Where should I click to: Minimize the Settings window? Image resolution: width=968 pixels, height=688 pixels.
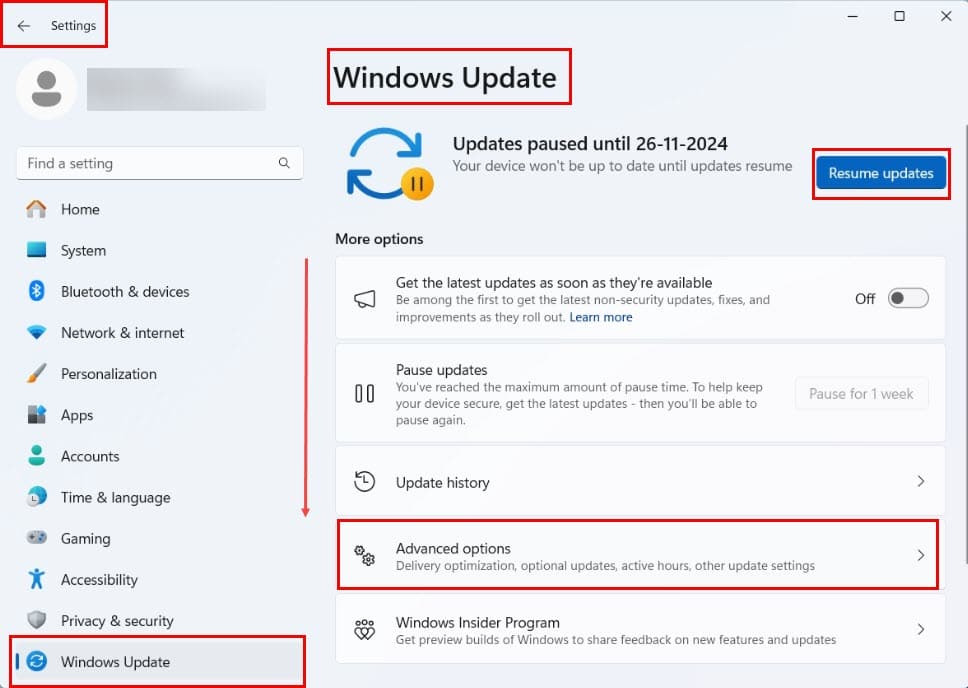pyautogui.click(x=853, y=16)
